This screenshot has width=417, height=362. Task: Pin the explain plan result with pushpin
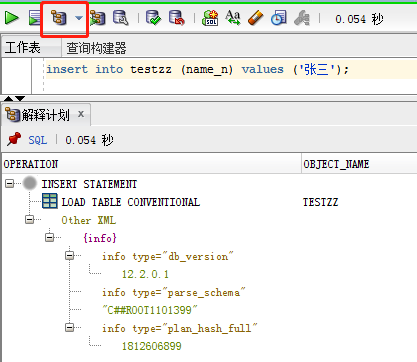[14, 139]
